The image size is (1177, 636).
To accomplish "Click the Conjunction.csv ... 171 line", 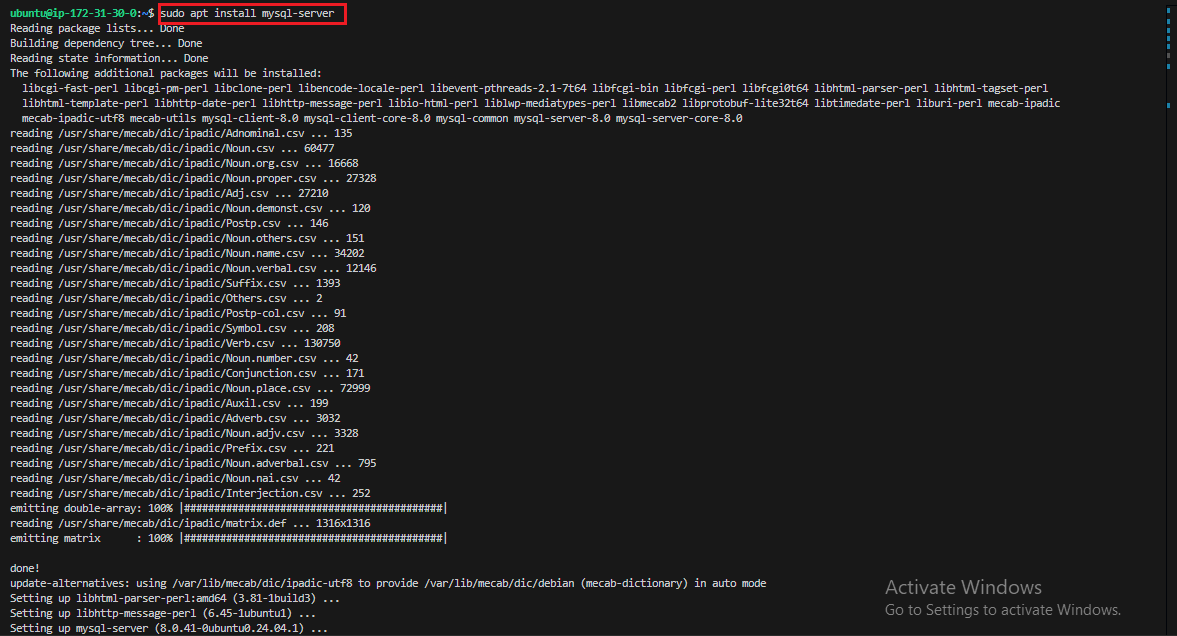I will click(187, 374).
